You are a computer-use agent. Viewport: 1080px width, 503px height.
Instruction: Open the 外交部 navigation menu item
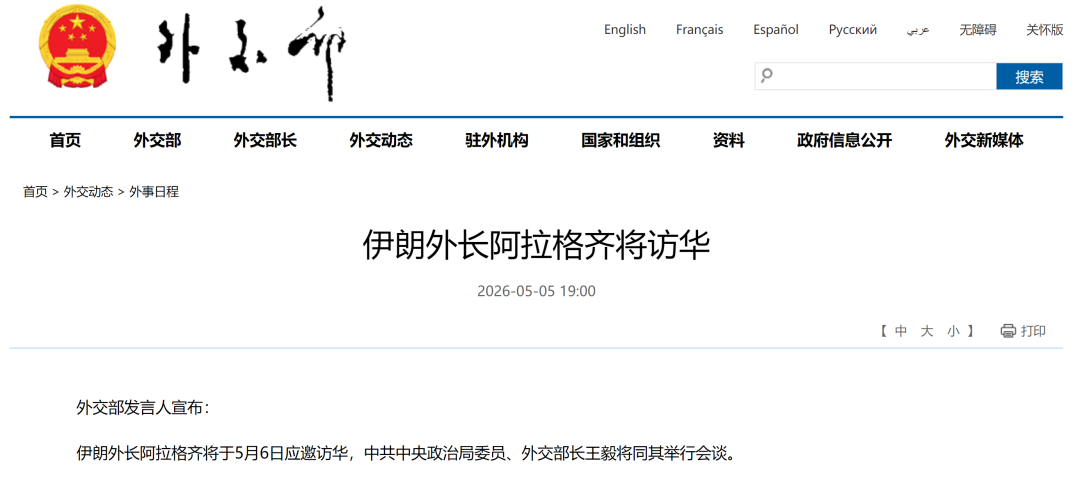(x=158, y=141)
